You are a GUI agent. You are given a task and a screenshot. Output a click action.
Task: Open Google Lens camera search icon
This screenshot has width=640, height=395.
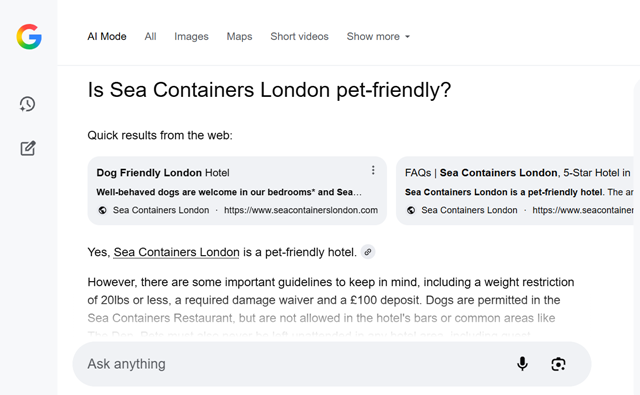(x=558, y=364)
